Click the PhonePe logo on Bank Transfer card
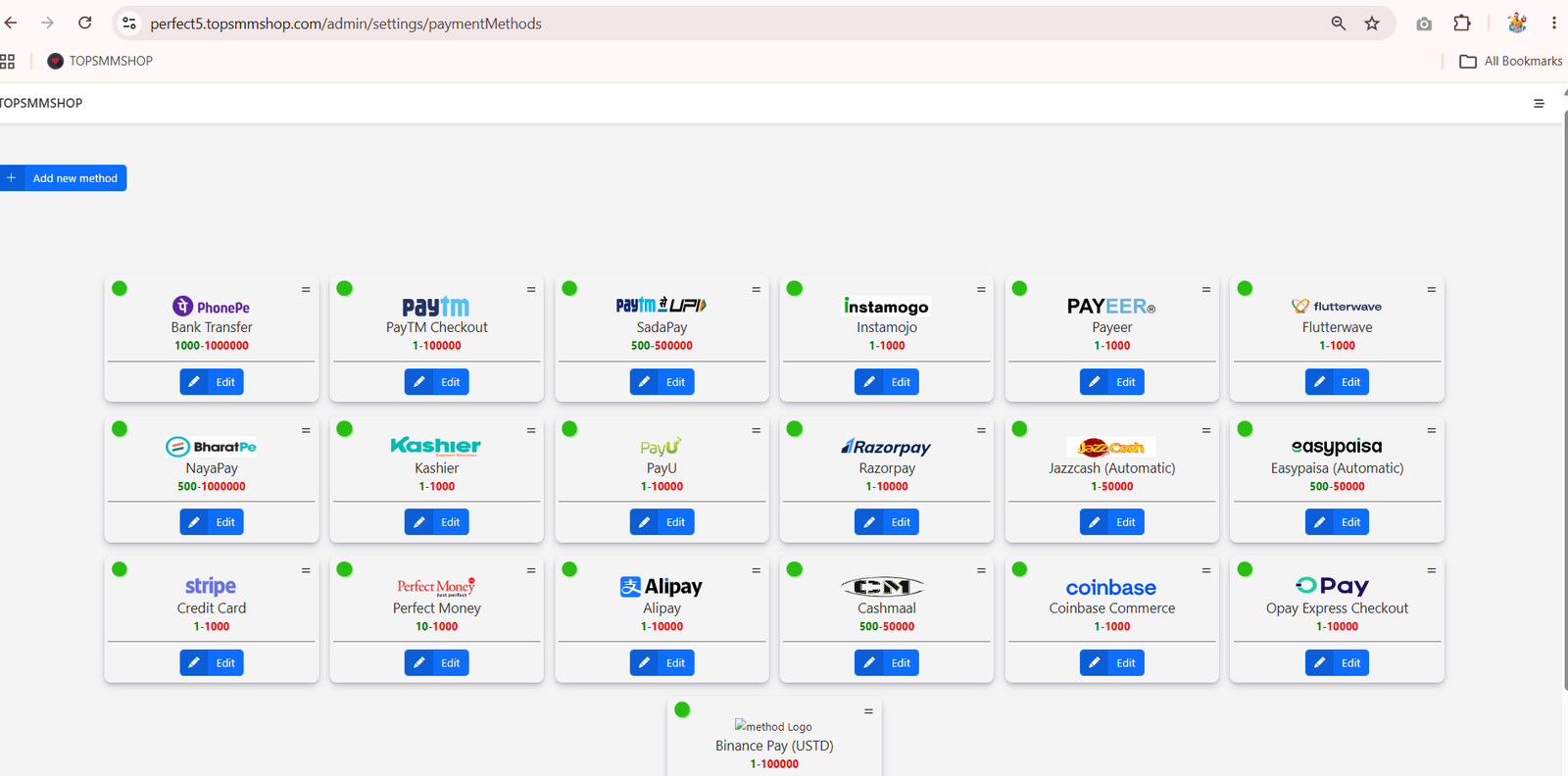The width and height of the screenshot is (1568, 776). tap(212, 307)
